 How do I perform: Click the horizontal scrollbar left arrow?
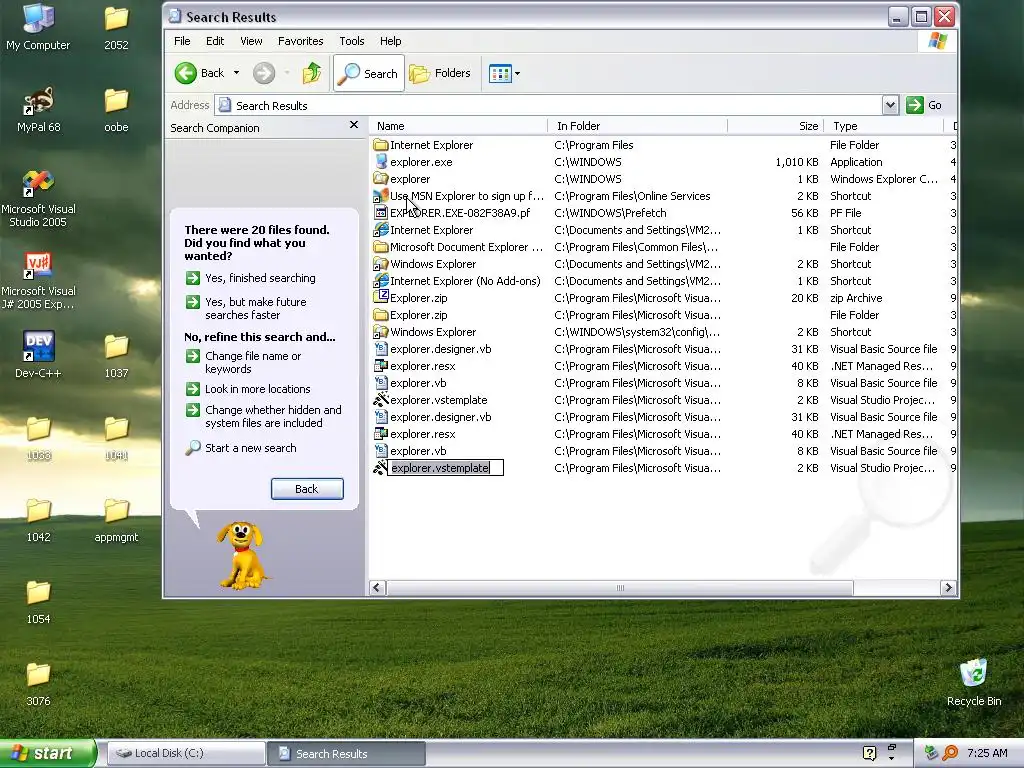377,588
